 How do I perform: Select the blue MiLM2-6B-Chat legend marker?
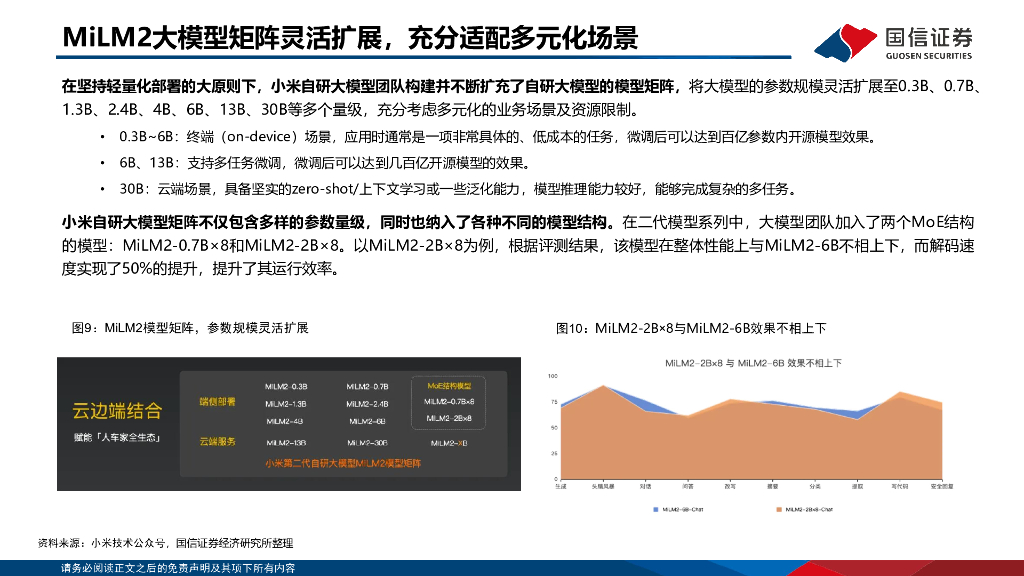point(655,510)
